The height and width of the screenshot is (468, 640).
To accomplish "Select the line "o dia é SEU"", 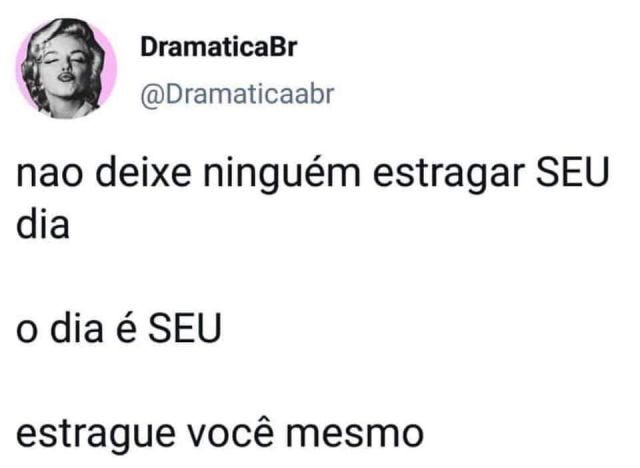I will [119, 328].
